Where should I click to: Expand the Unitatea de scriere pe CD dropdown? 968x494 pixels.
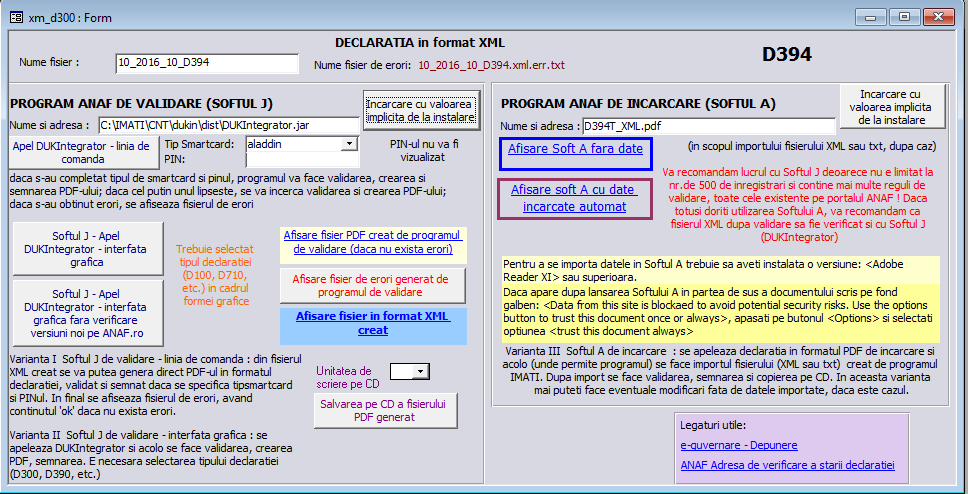click(x=421, y=371)
